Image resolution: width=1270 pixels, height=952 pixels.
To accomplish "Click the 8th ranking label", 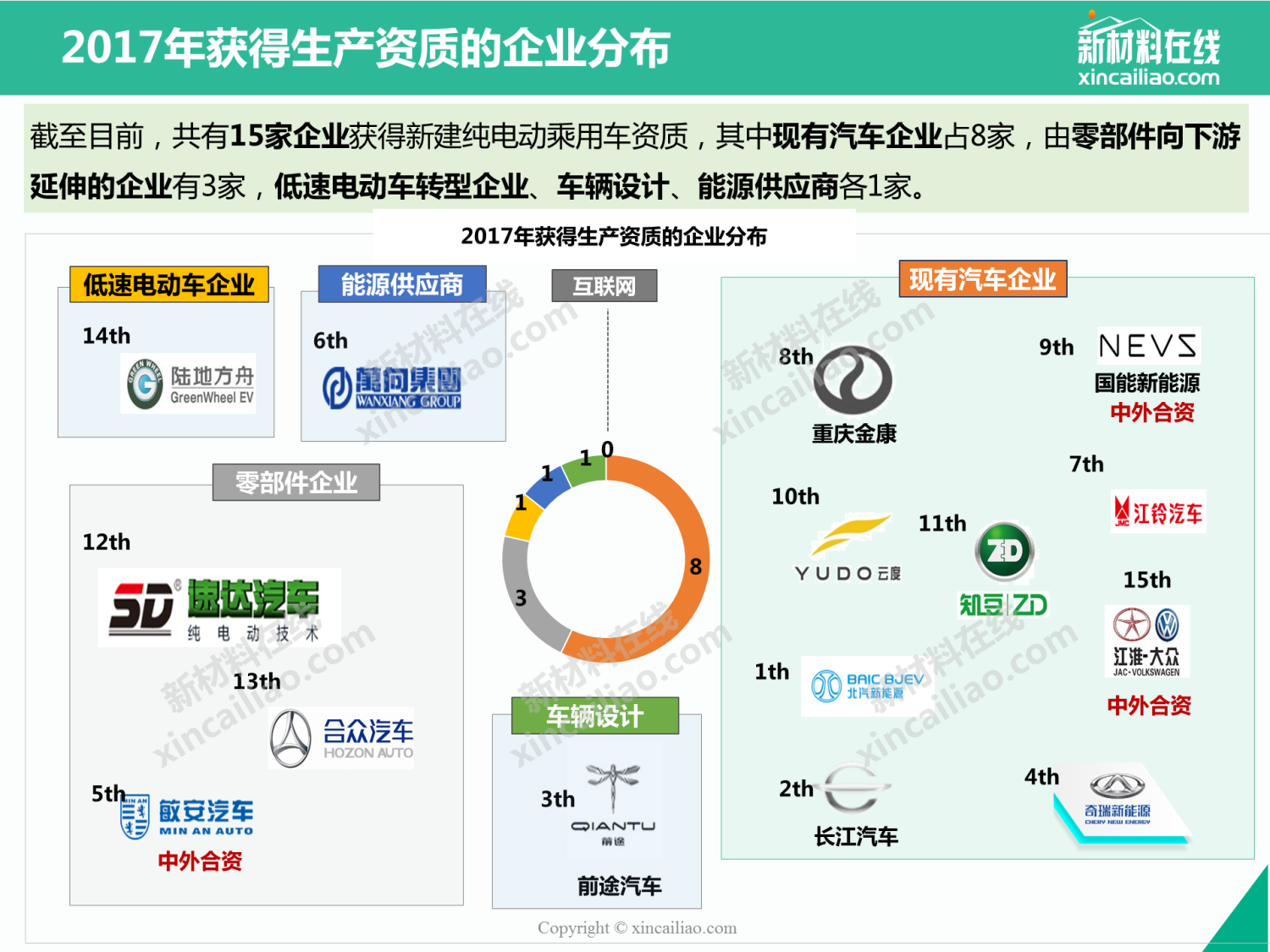I will click(796, 356).
